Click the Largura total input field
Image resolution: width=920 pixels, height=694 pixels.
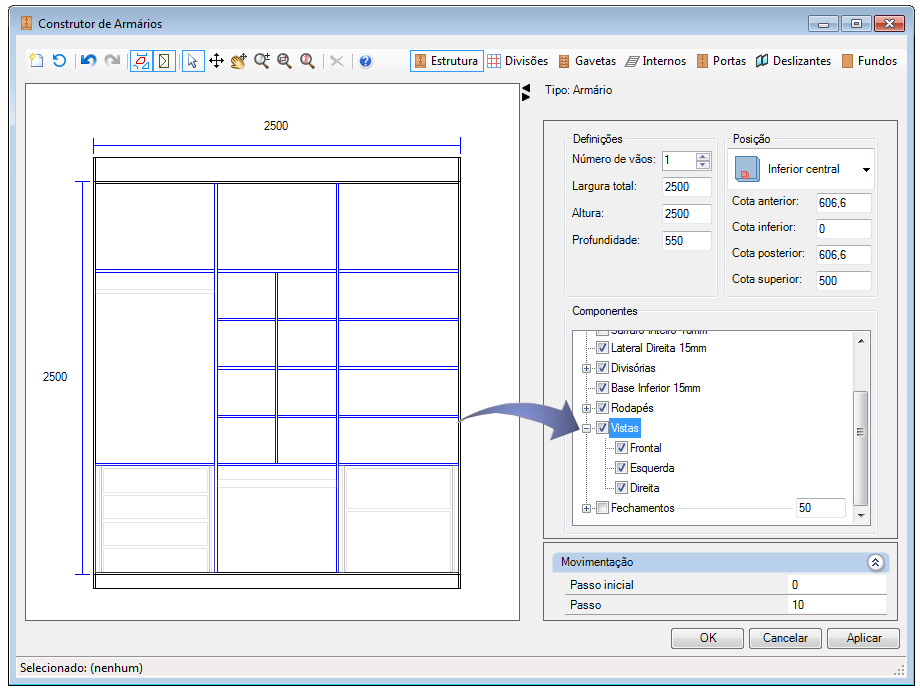(686, 187)
